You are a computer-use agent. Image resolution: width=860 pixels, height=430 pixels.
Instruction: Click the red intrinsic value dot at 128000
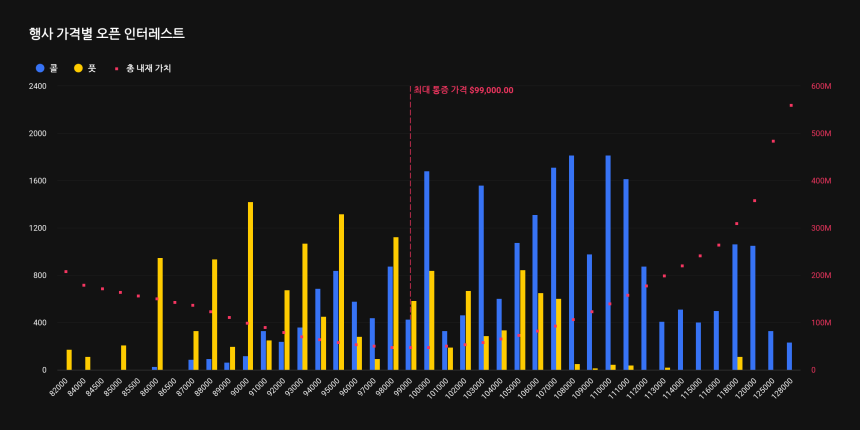click(x=791, y=105)
